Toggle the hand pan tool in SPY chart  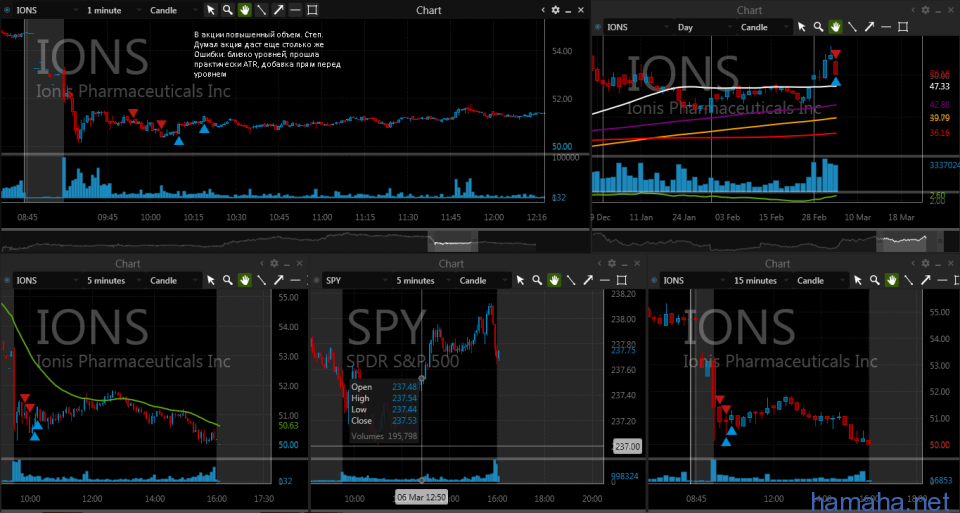[x=554, y=280]
